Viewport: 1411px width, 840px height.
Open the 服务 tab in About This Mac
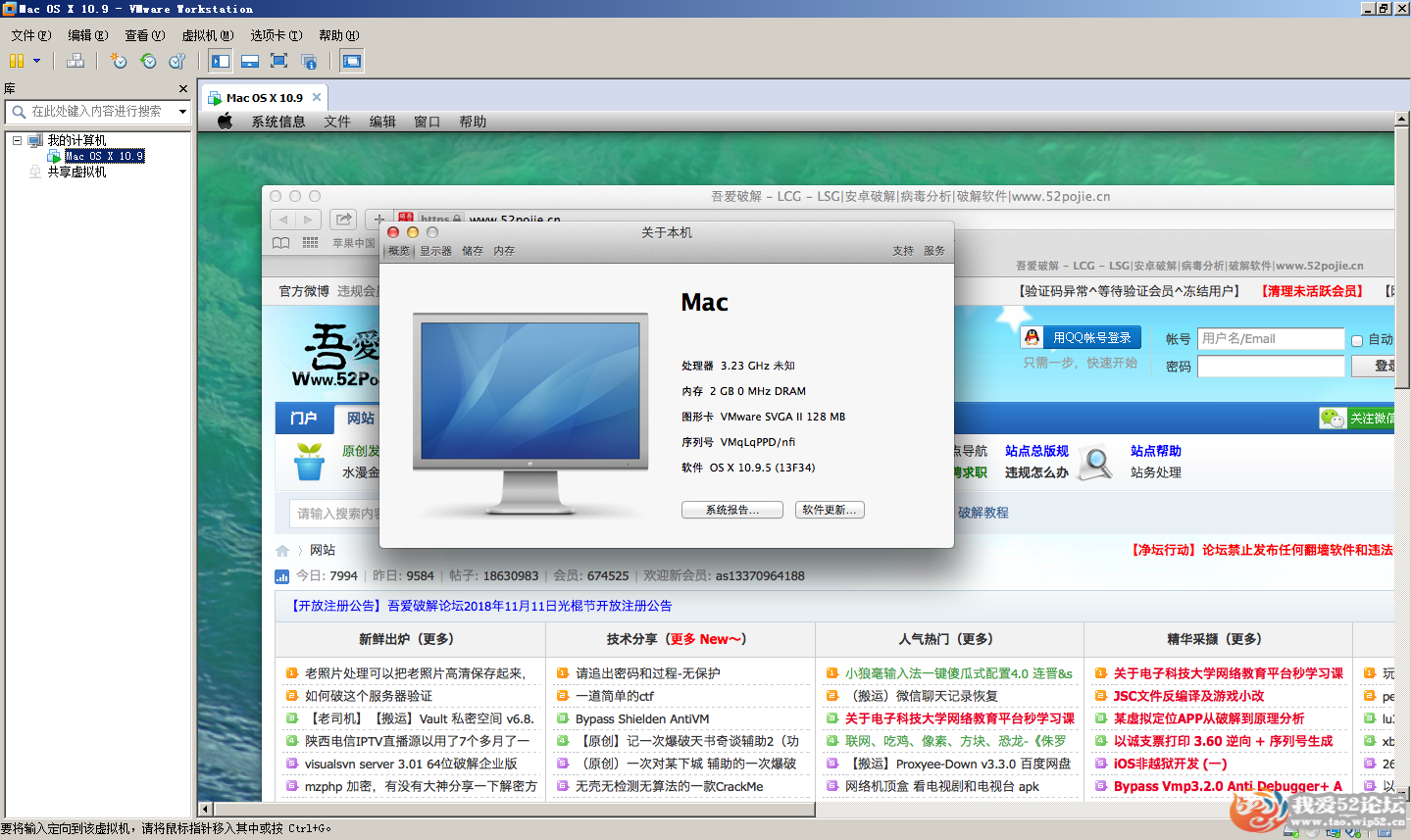pos(934,251)
